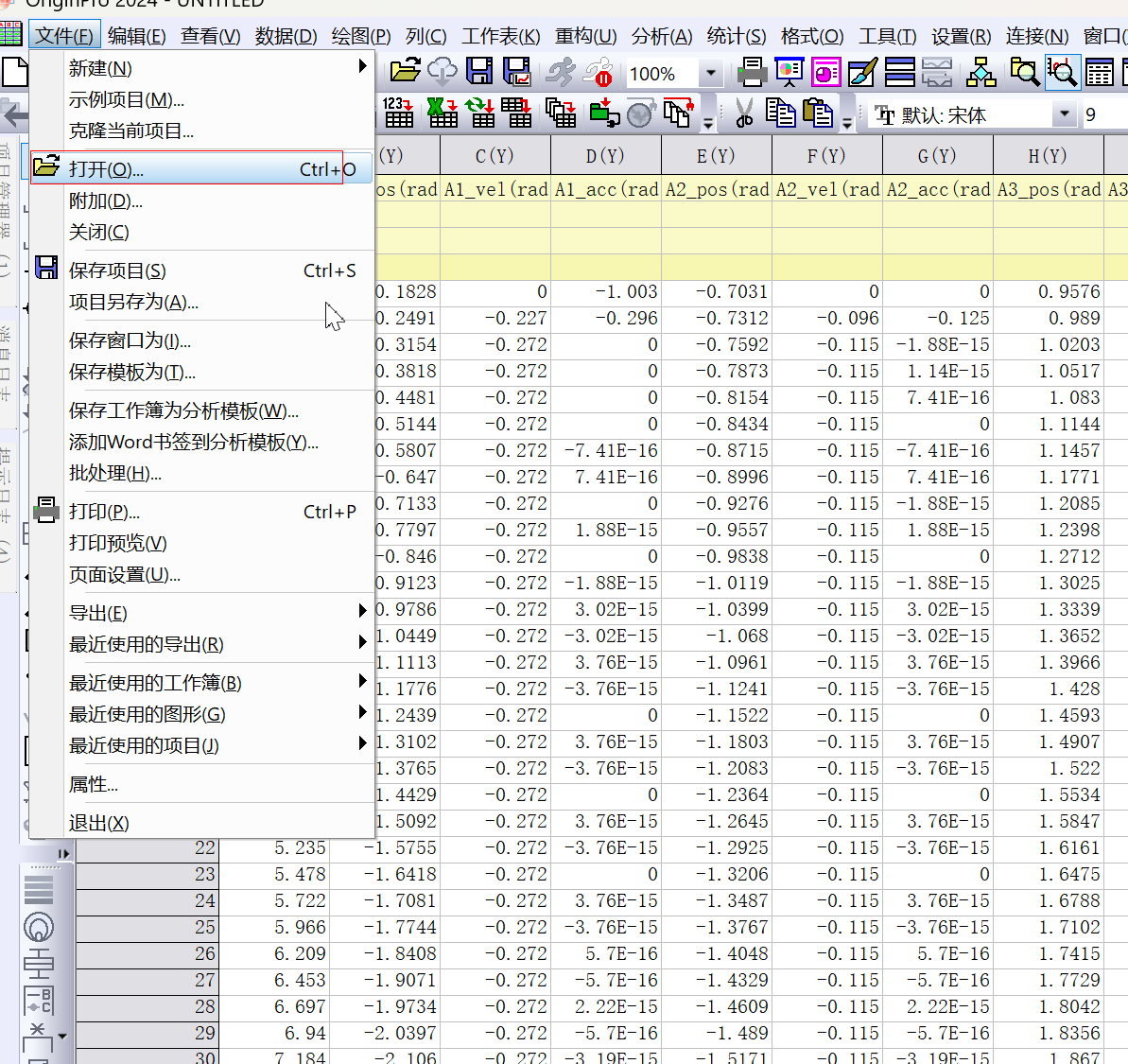The image size is (1128, 1064).
Task: Select row header 25
Action: (147, 927)
